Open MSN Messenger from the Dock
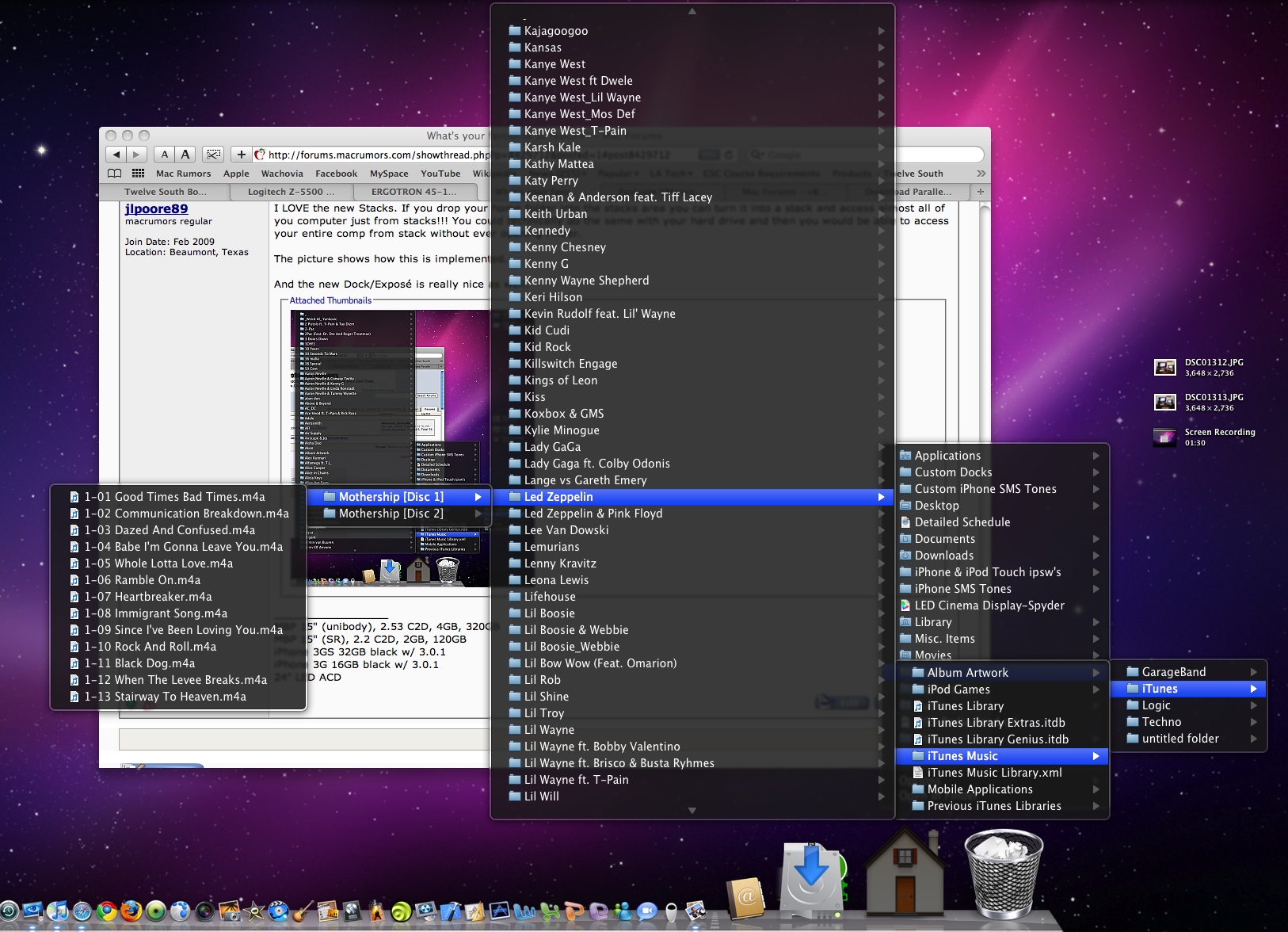The height and width of the screenshot is (932, 1288). (x=623, y=911)
